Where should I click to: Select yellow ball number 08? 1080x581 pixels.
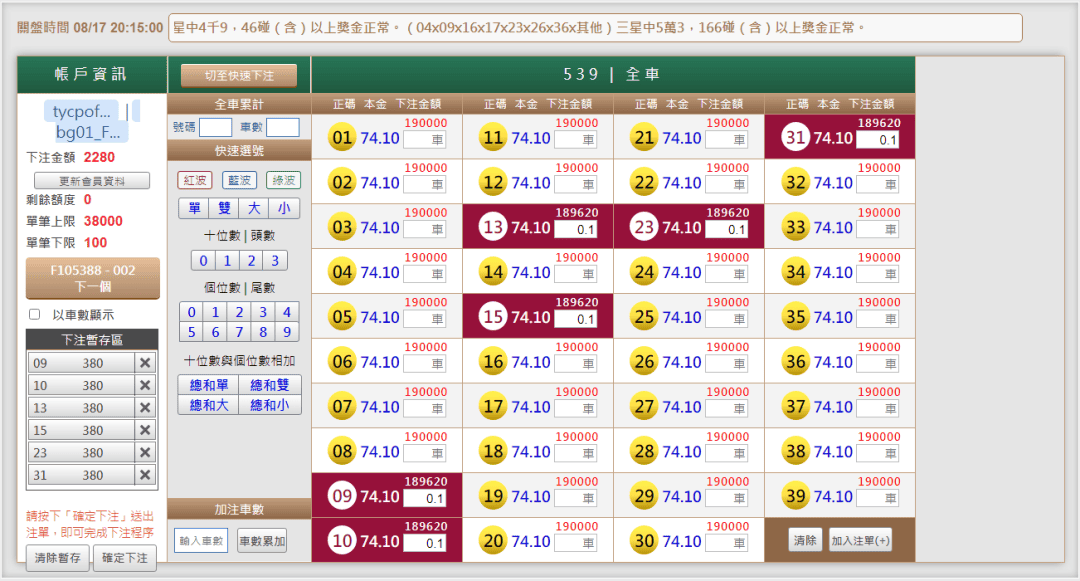(342, 452)
